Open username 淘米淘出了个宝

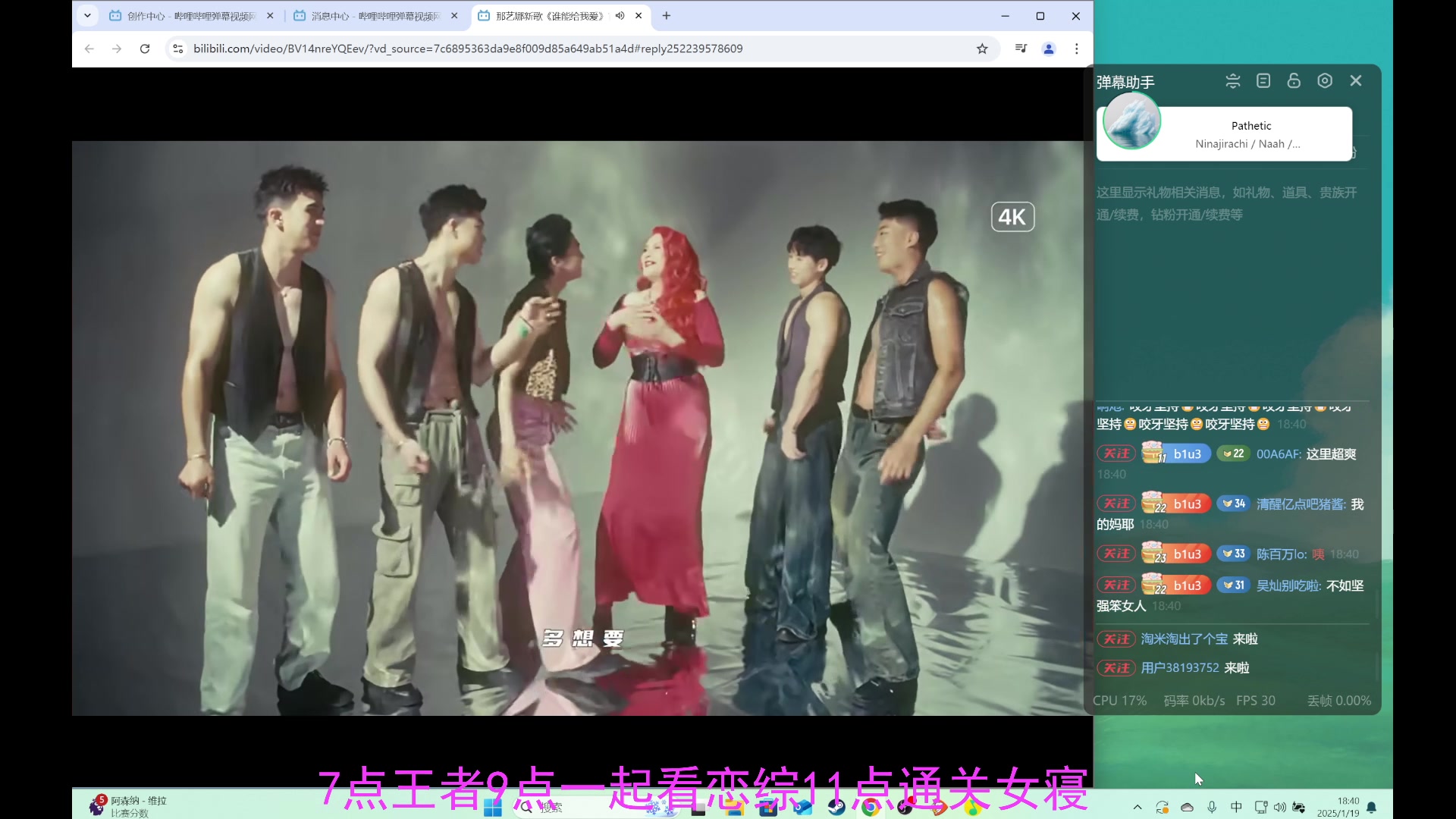1185,639
